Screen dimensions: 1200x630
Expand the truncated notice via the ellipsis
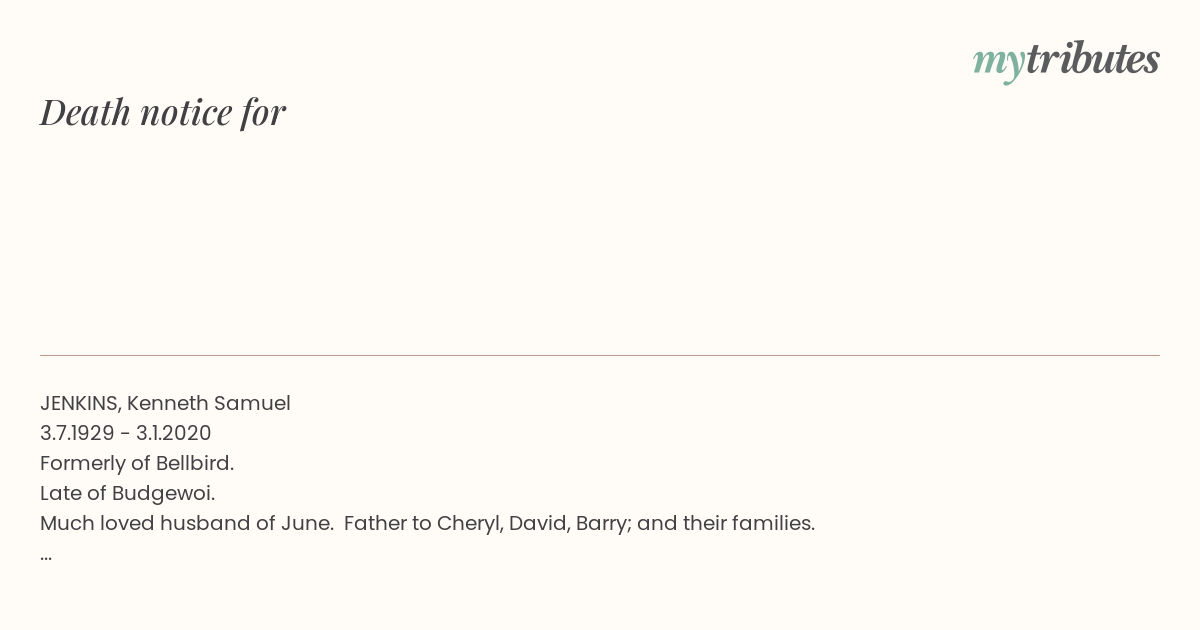[x=46, y=554]
